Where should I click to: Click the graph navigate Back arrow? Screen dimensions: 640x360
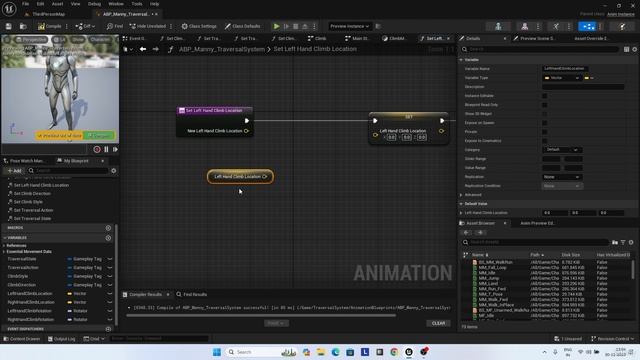coord(143,49)
